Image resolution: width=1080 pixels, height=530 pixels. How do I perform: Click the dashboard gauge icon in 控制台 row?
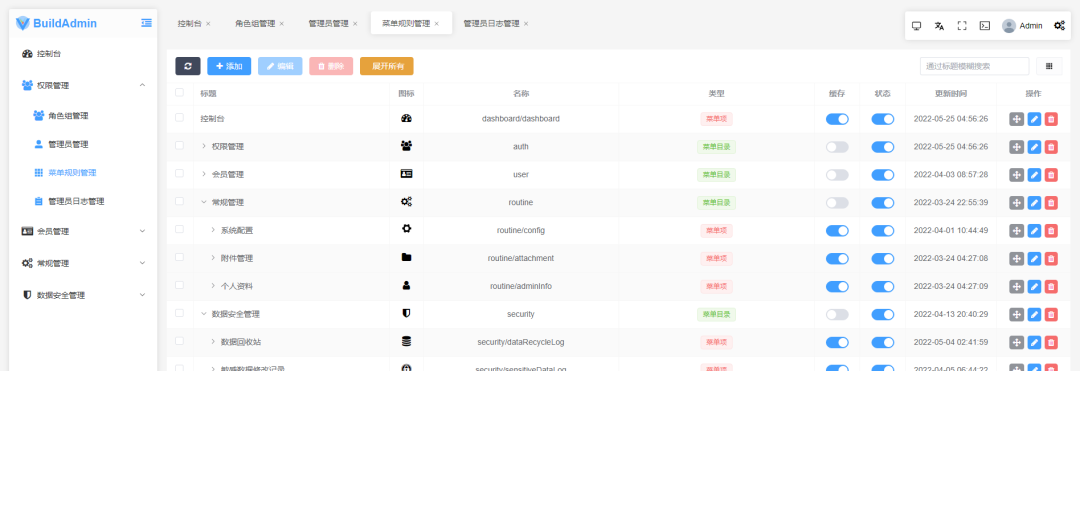point(406,118)
